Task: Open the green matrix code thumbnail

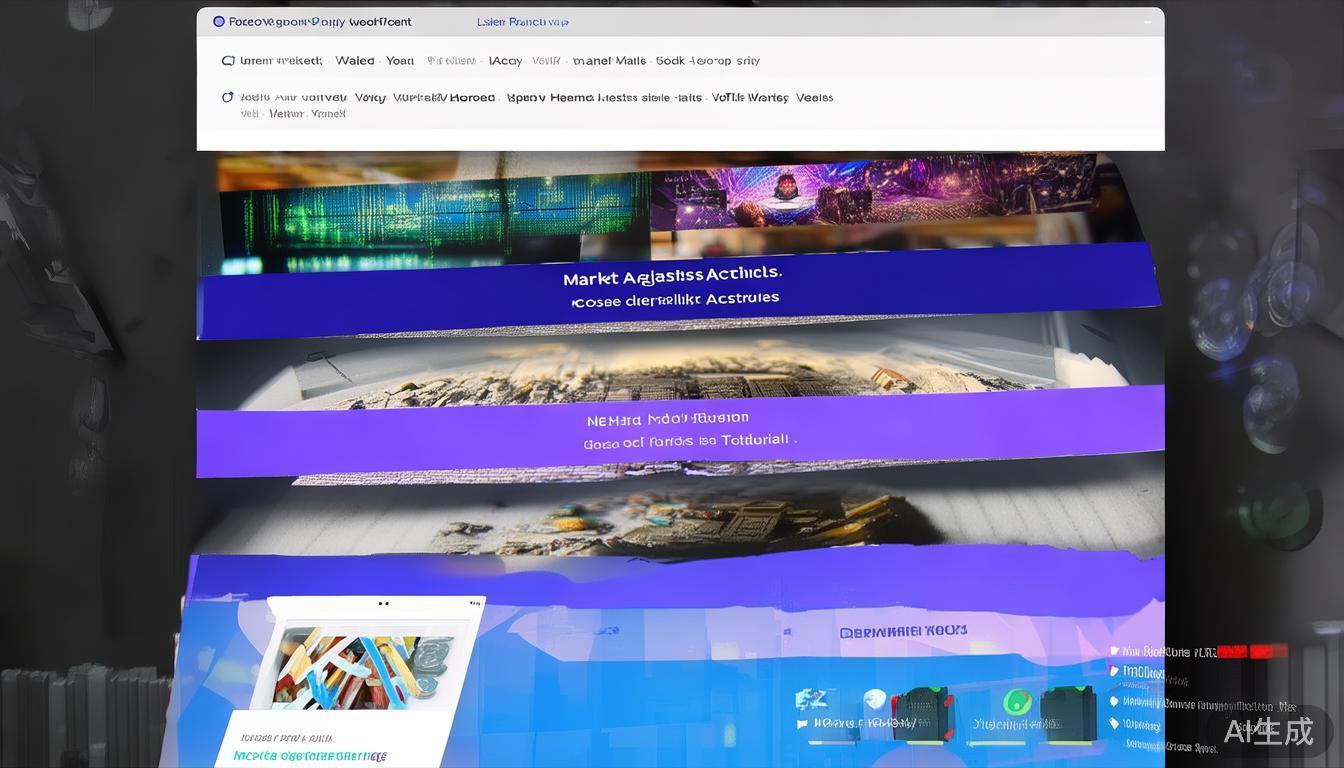Action: (x=434, y=209)
